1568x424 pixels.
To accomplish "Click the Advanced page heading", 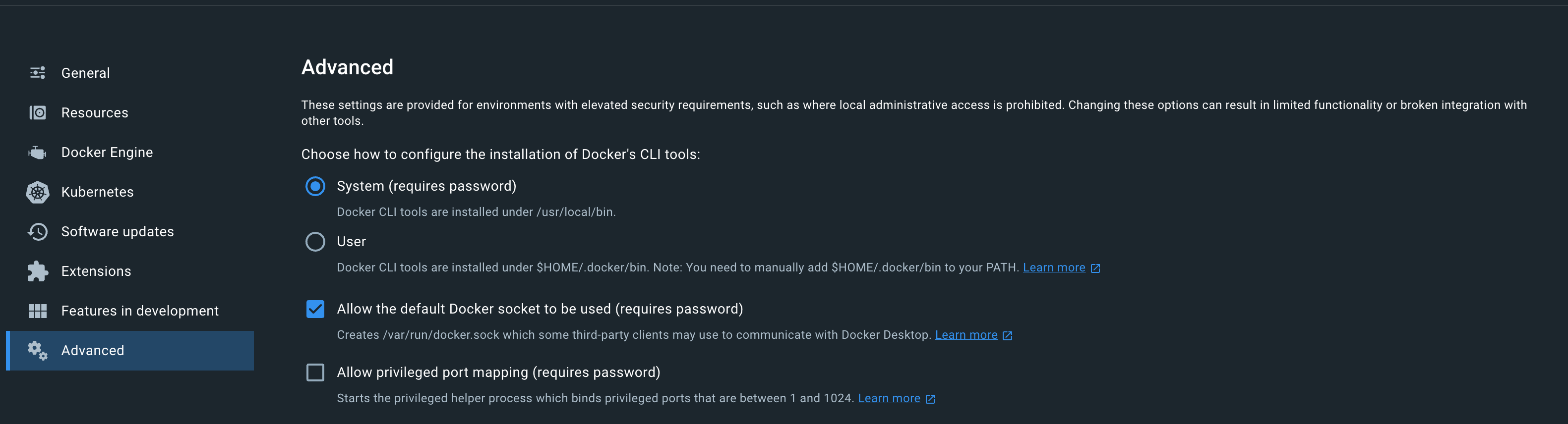I will (x=347, y=67).
